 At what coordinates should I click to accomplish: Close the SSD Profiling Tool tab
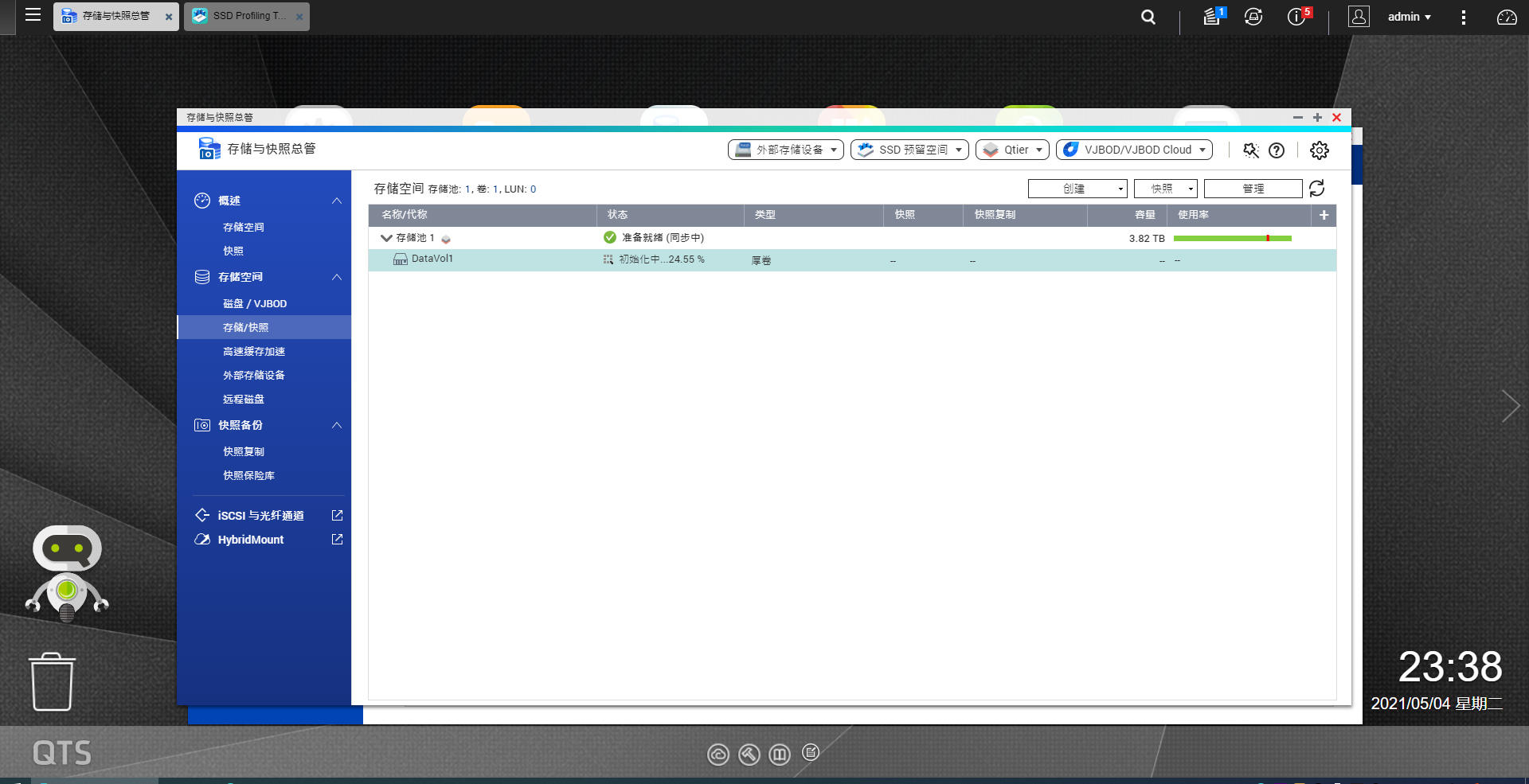click(x=299, y=17)
